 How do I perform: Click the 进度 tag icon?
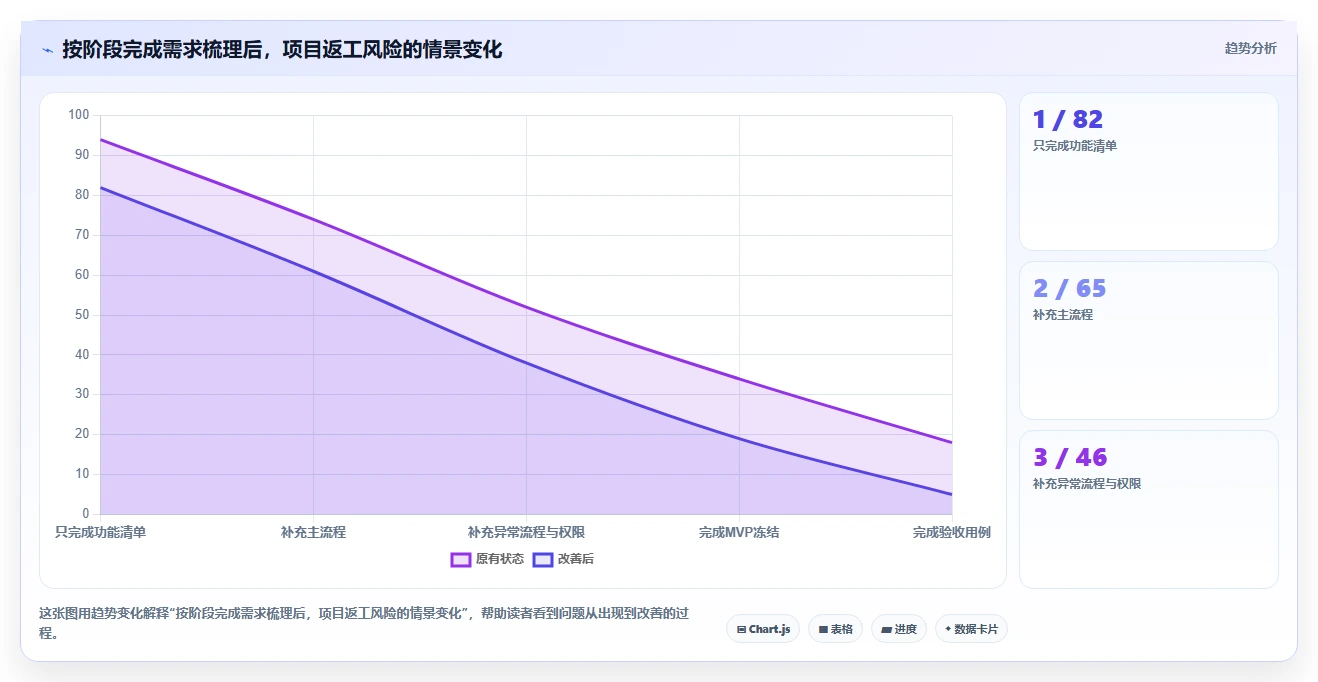click(x=886, y=629)
